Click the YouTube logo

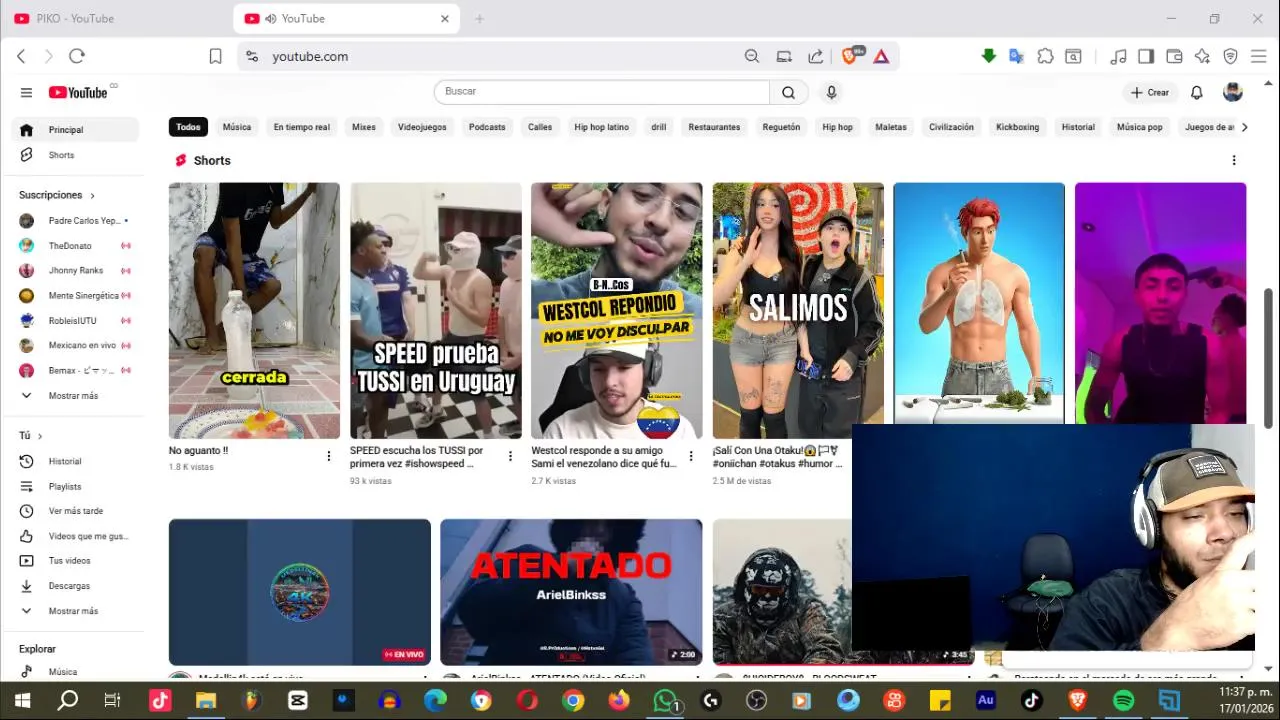click(x=78, y=92)
